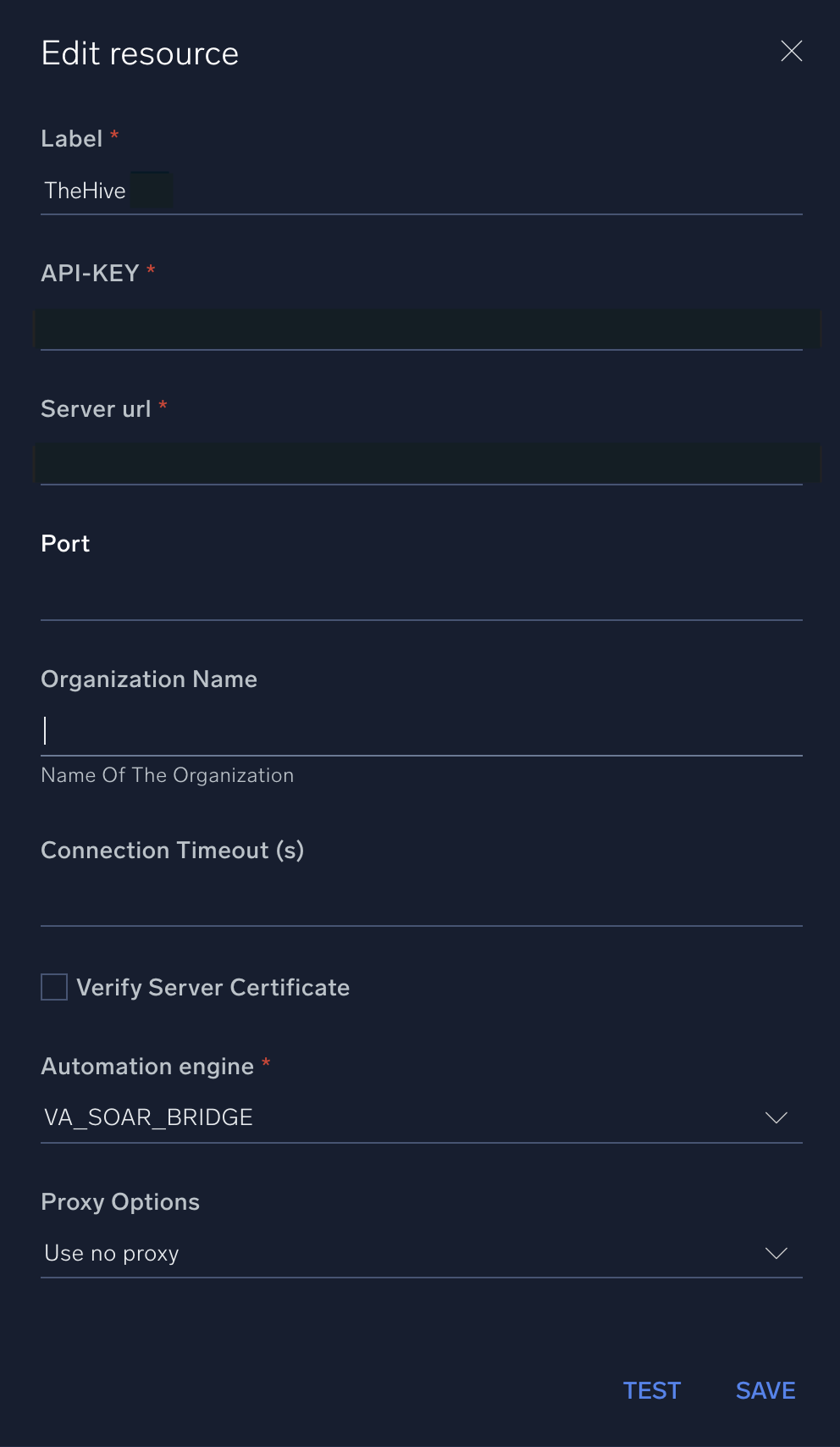Expand the Proxy Options selector

click(423, 1253)
